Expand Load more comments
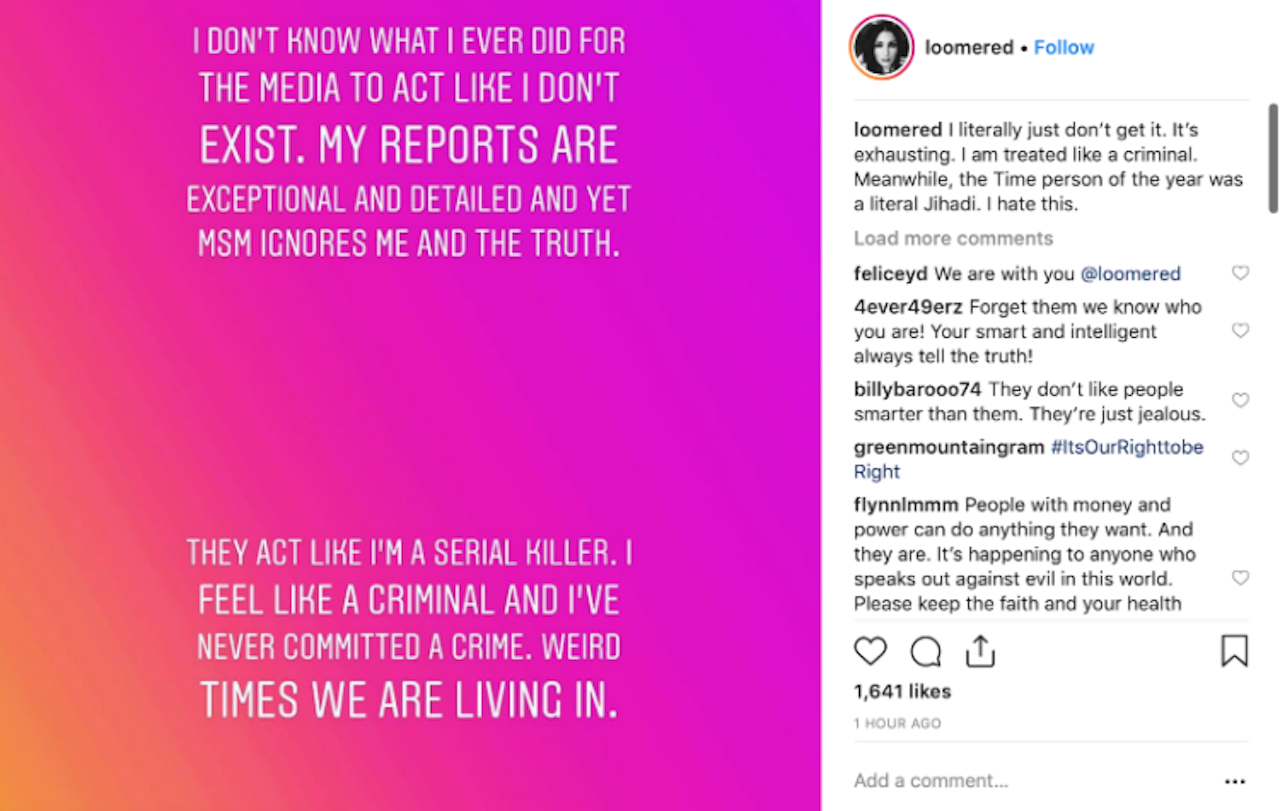 click(x=953, y=238)
